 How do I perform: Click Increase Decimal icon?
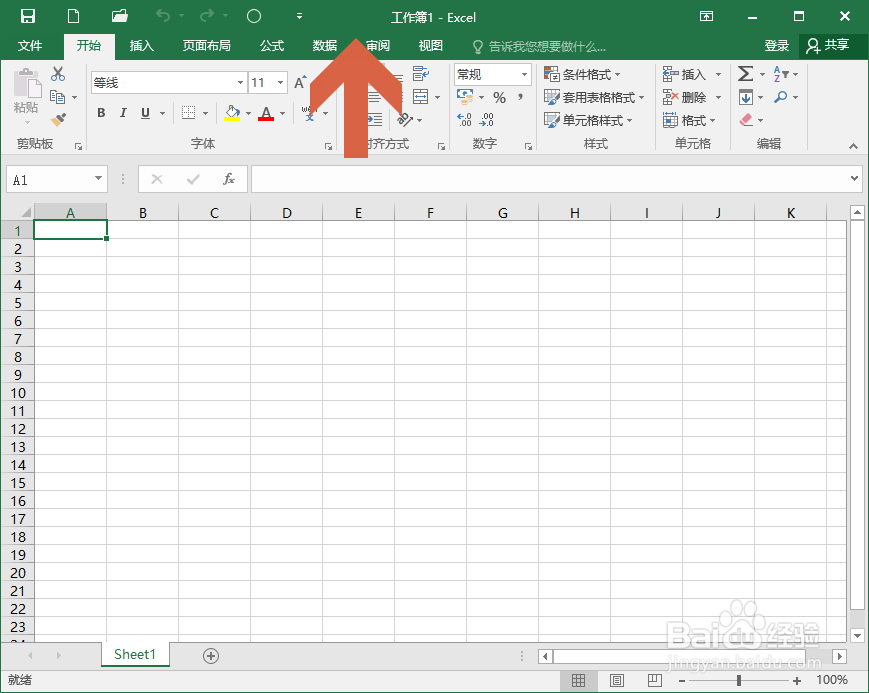tap(464, 119)
